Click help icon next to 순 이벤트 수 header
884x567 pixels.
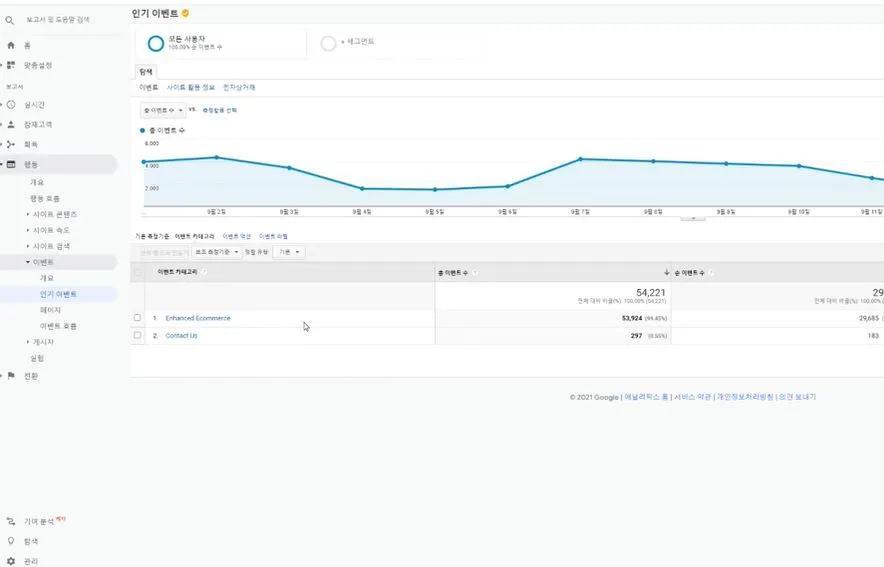coord(711,273)
